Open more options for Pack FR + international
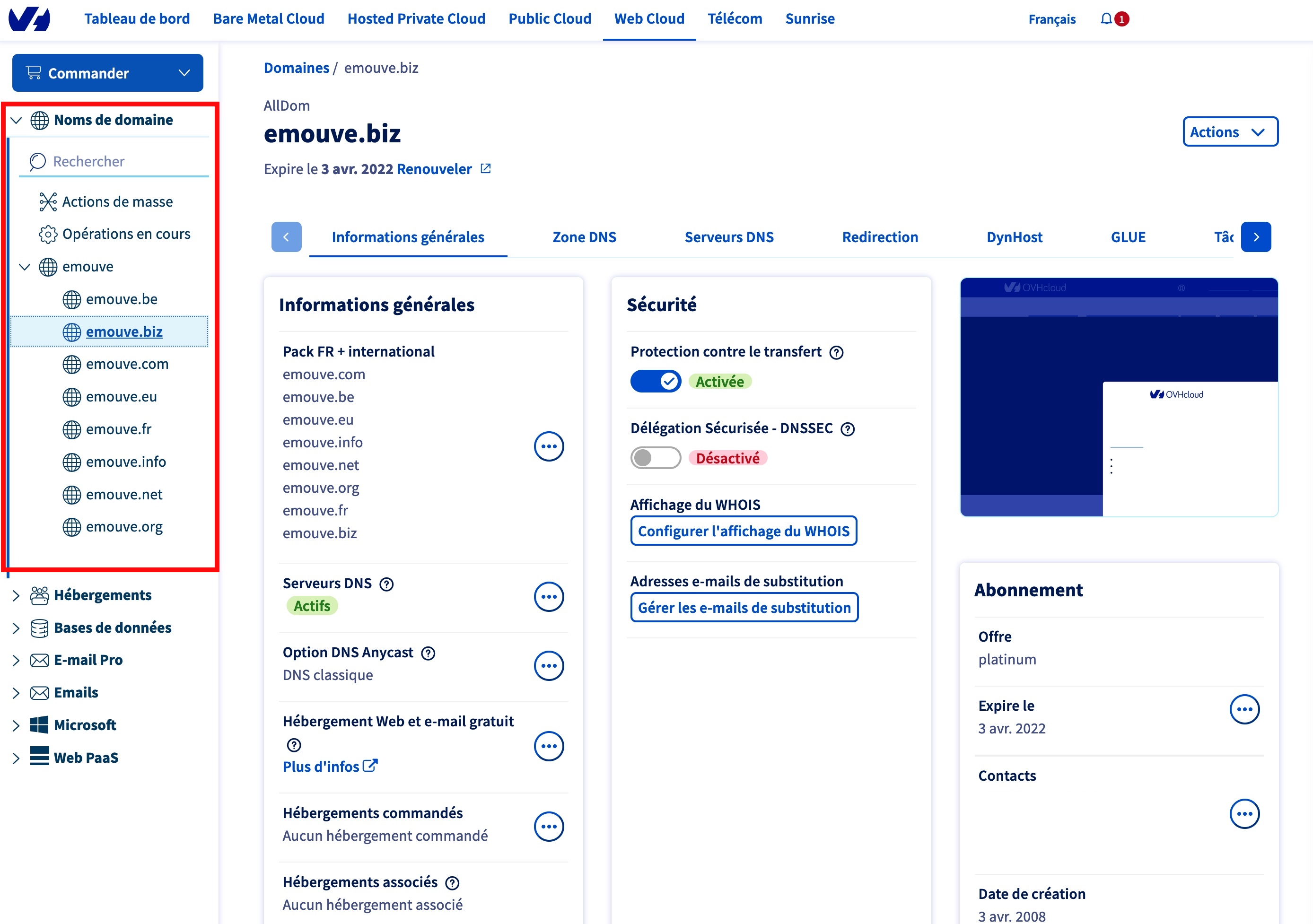 (x=548, y=446)
